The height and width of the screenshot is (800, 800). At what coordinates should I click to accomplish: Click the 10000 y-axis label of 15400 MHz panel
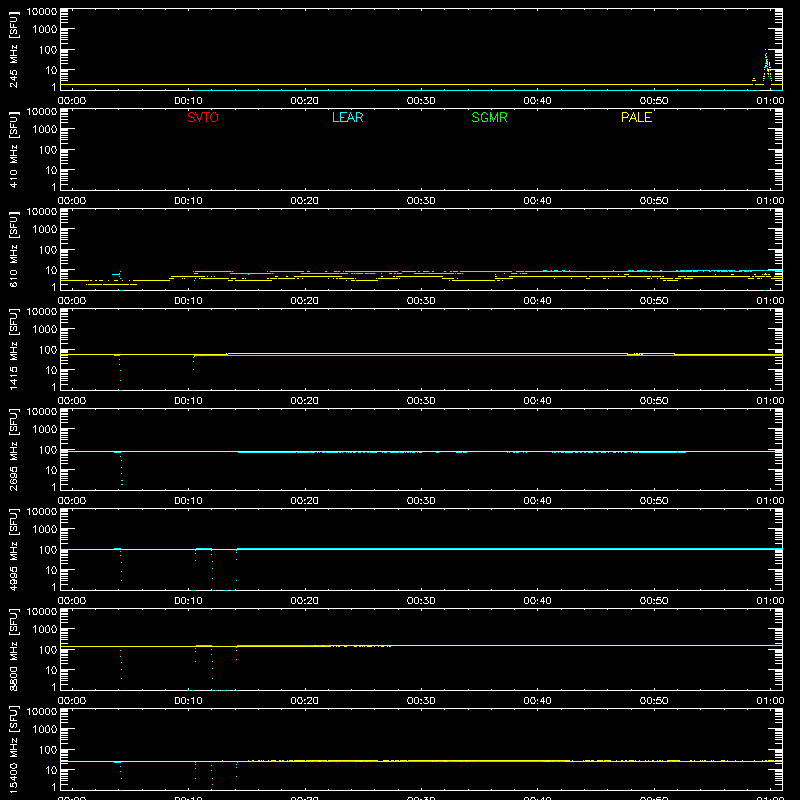[x=42, y=712]
